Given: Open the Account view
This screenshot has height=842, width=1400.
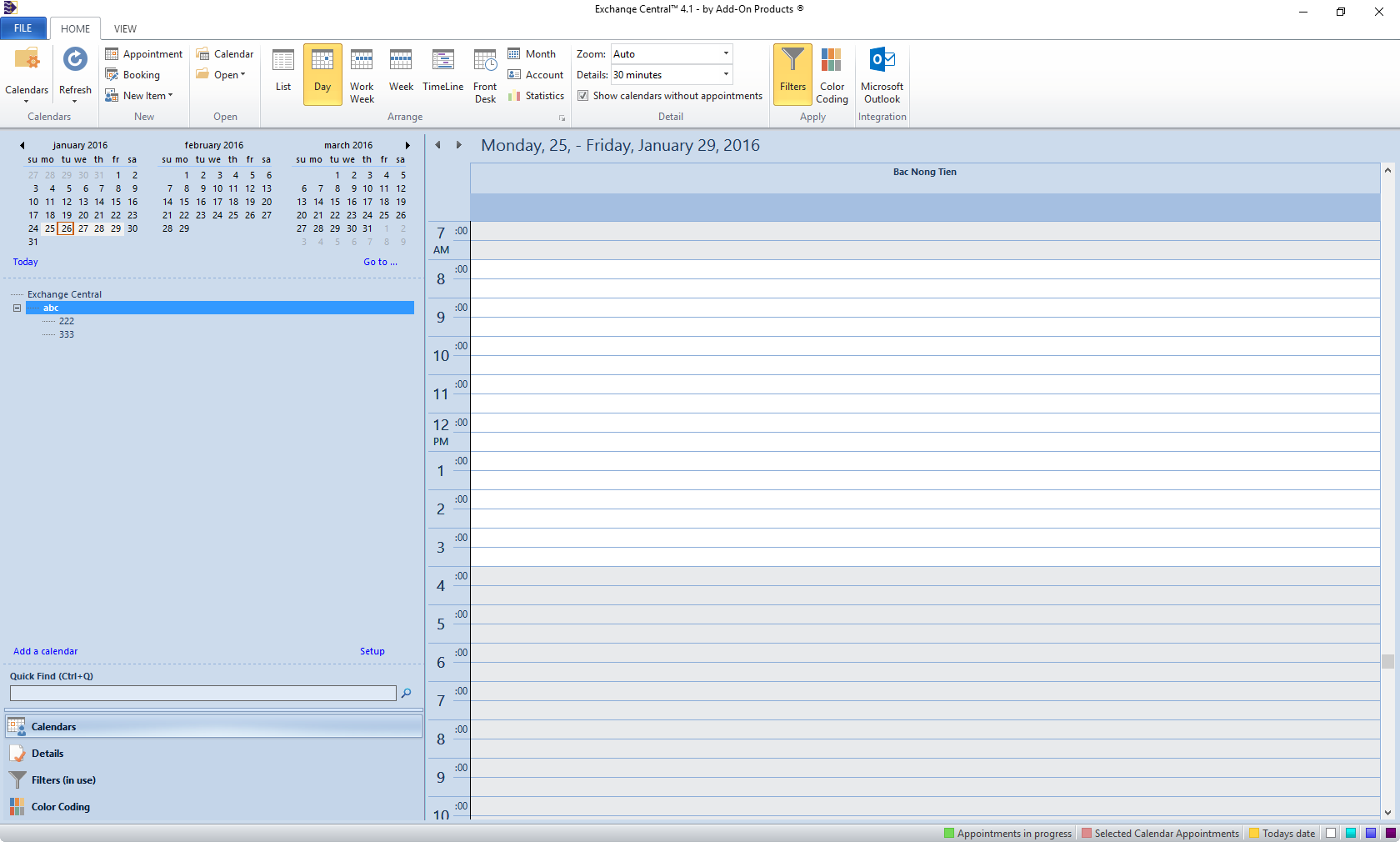Looking at the screenshot, I should click(536, 75).
